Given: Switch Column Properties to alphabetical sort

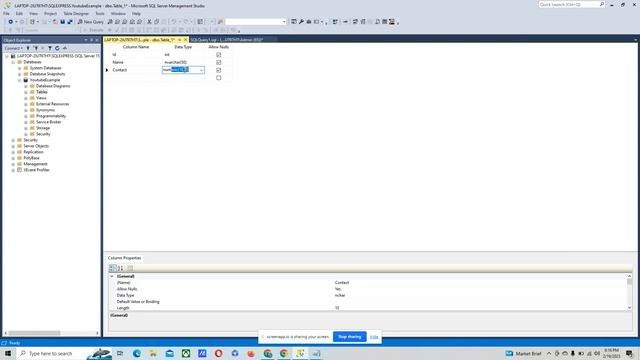Looking at the screenshot, I should point(121,268).
